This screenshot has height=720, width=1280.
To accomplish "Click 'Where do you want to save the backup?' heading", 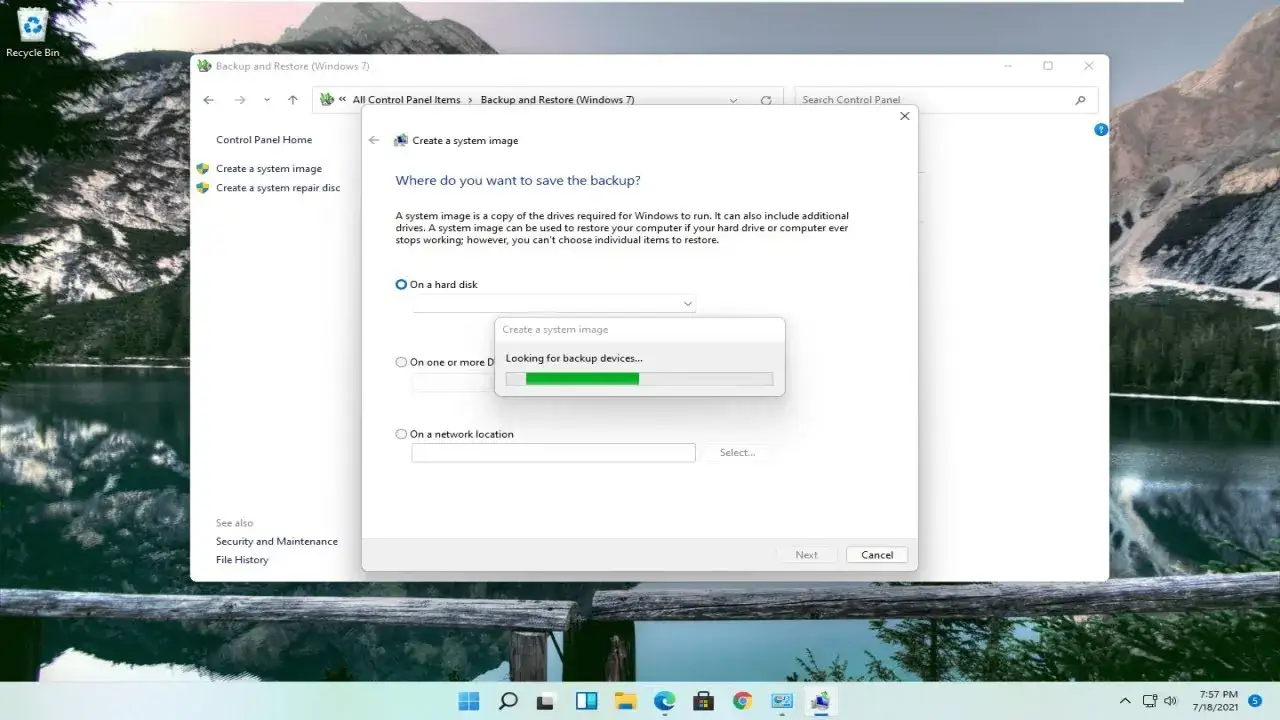I will click(x=518, y=181).
